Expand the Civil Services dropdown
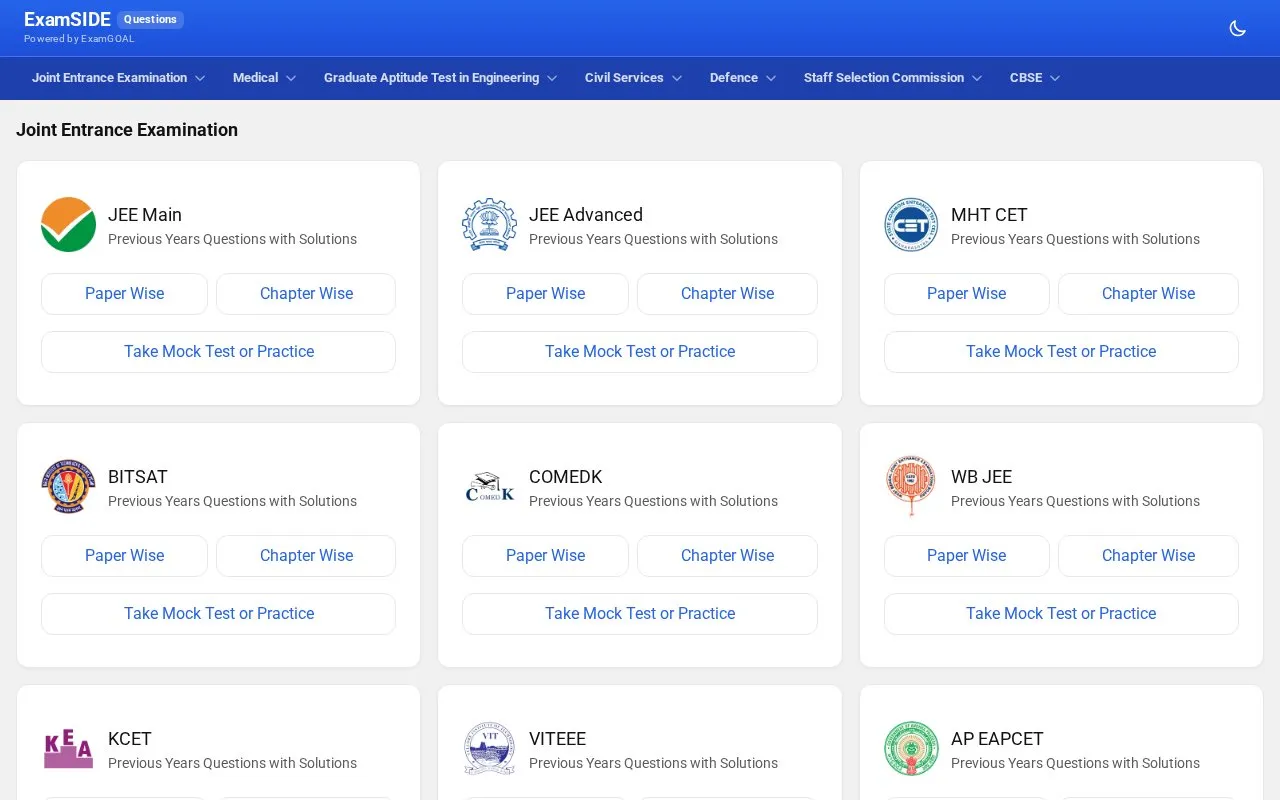This screenshot has height=800, width=1280. tap(633, 78)
